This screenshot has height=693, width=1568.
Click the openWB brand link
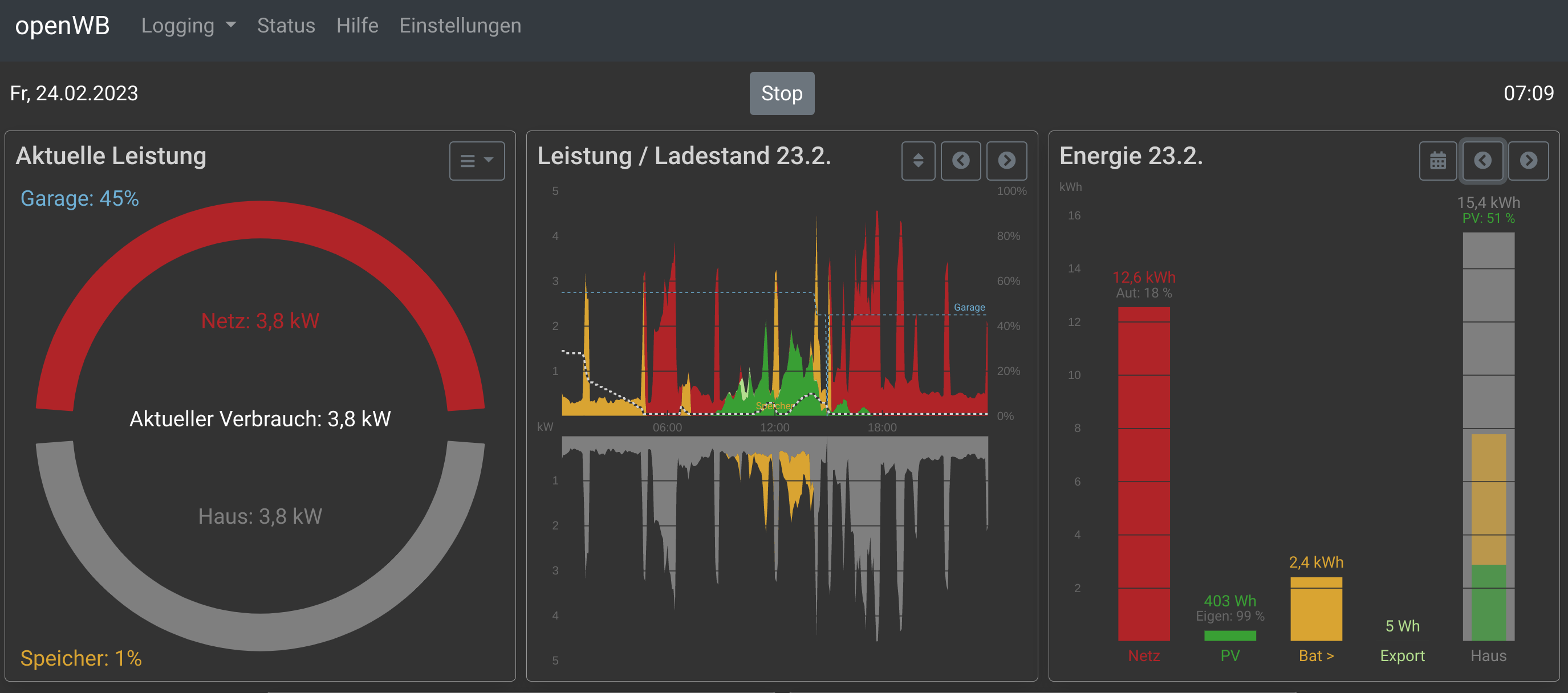pyautogui.click(x=62, y=26)
